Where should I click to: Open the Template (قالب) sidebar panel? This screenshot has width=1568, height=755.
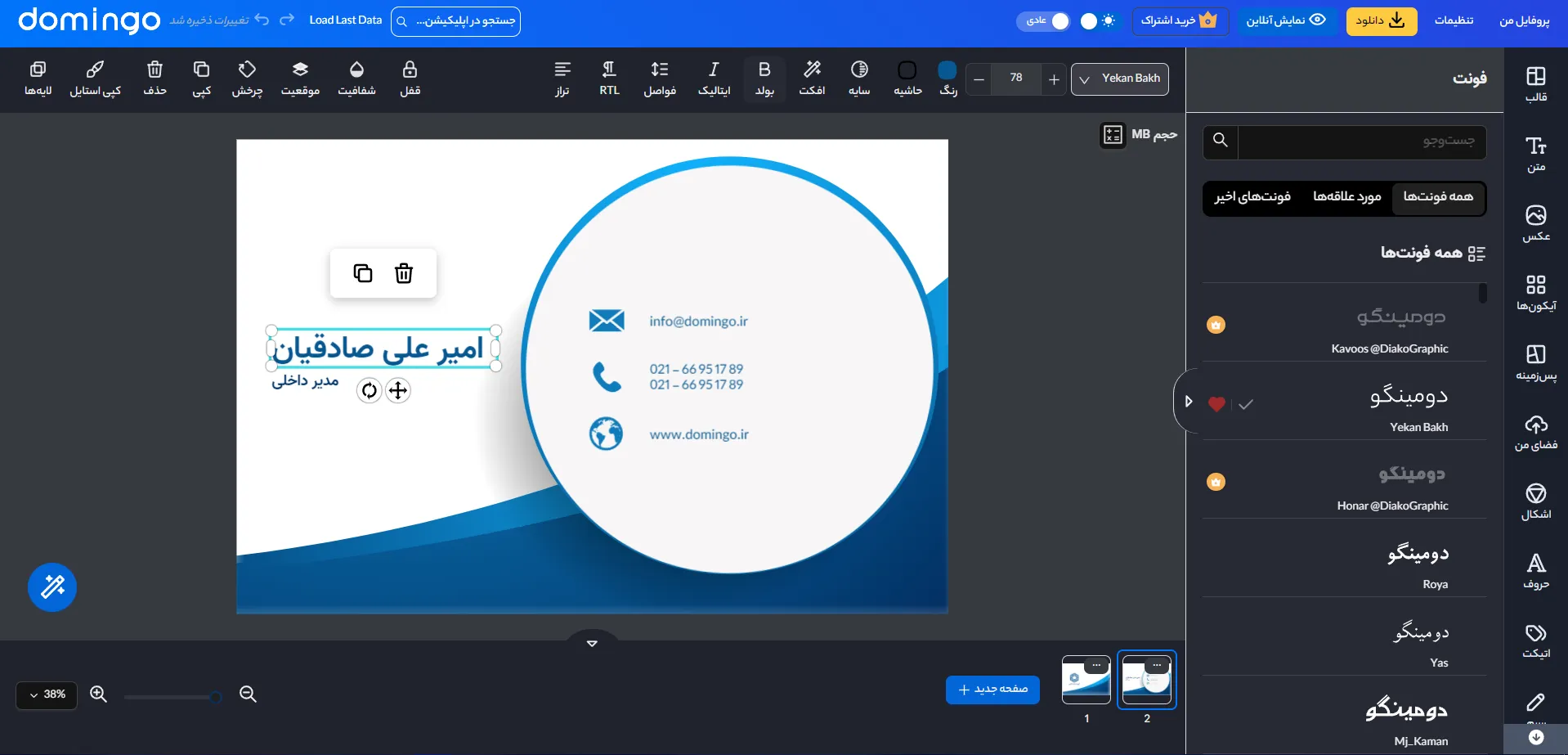pyautogui.click(x=1535, y=84)
